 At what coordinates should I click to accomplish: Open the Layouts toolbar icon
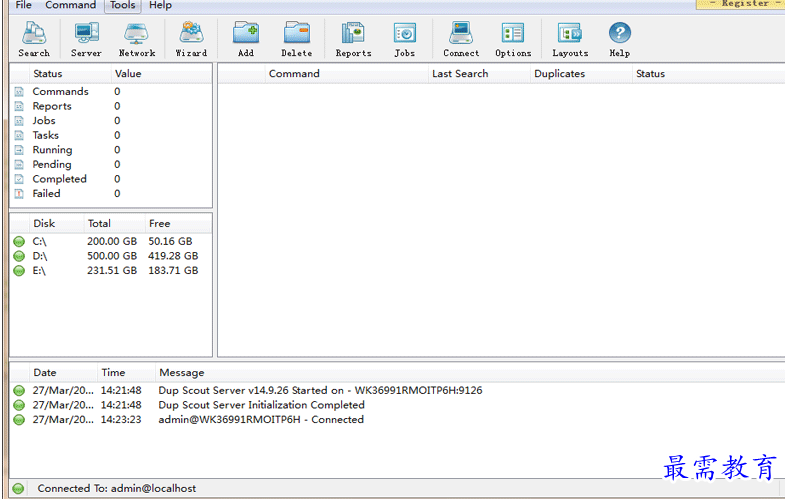pyautogui.click(x=570, y=39)
